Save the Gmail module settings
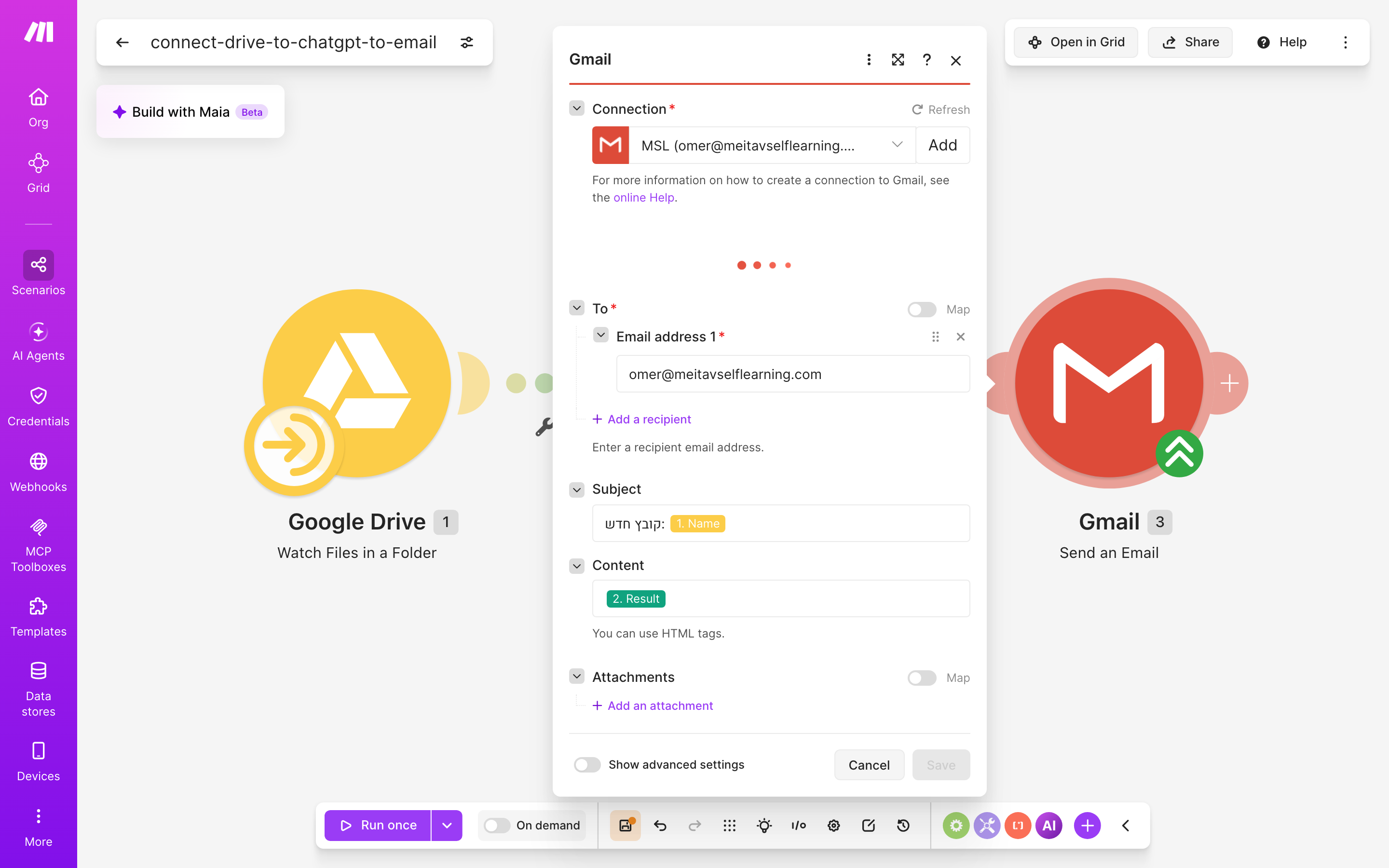Viewport: 1389px width, 868px height. [941, 765]
